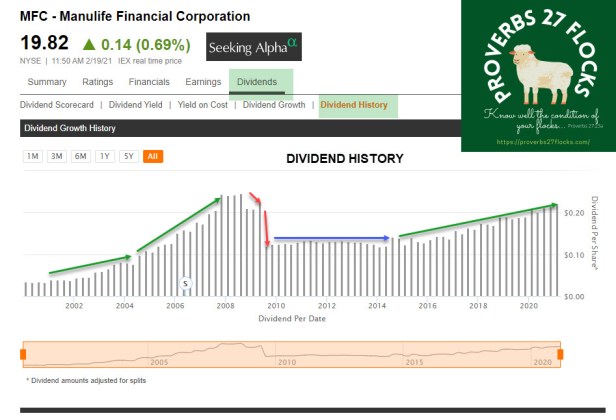Open the Financials tab

pyautogui.click(x=149, y=82)
